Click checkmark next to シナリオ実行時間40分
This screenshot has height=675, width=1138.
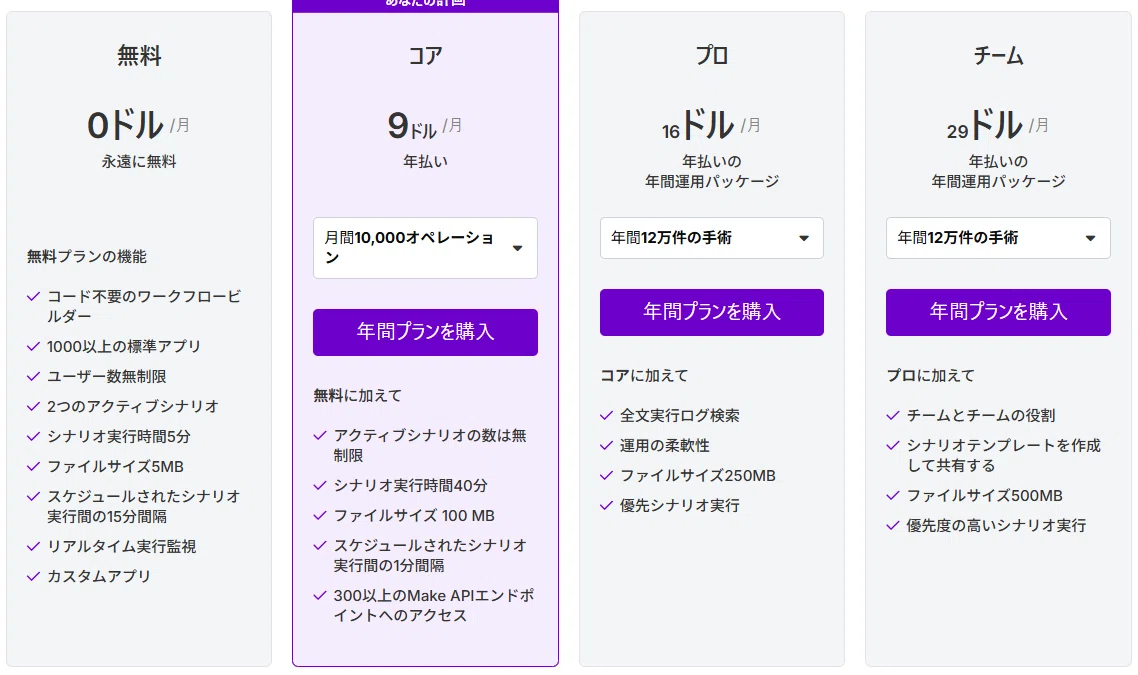point(319,485)
